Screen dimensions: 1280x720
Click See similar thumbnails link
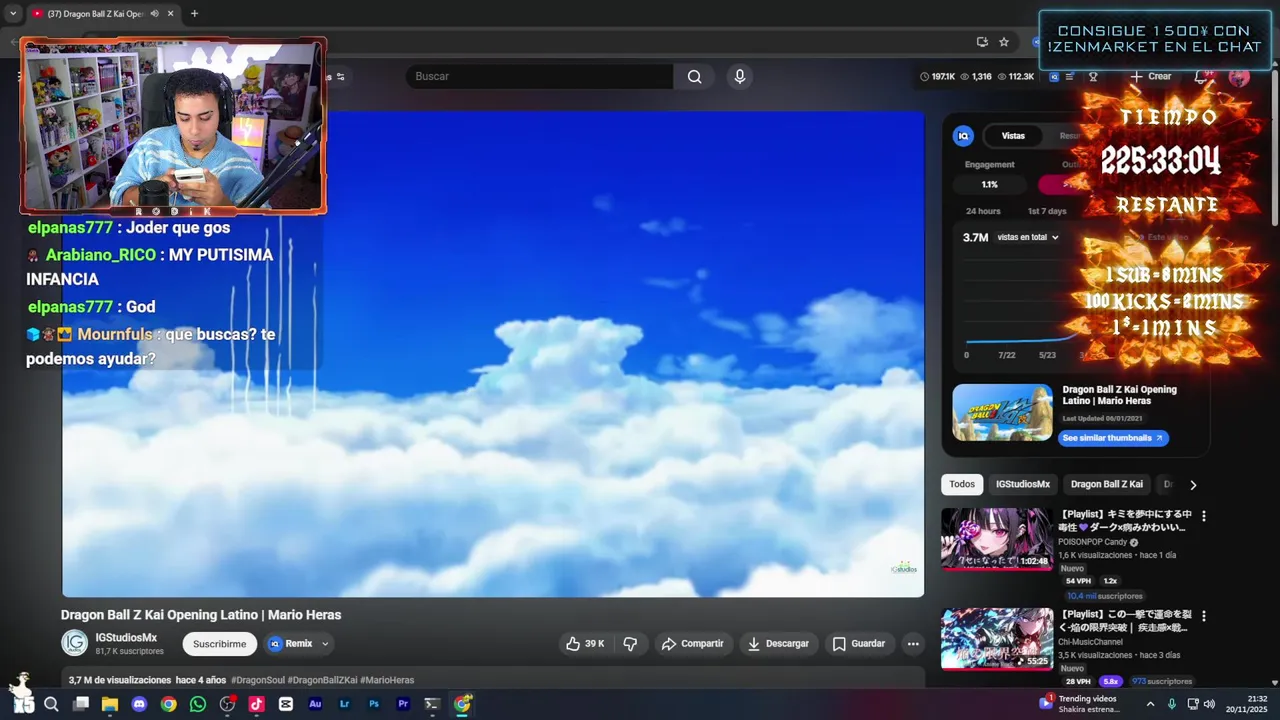tap(1113, 438)
